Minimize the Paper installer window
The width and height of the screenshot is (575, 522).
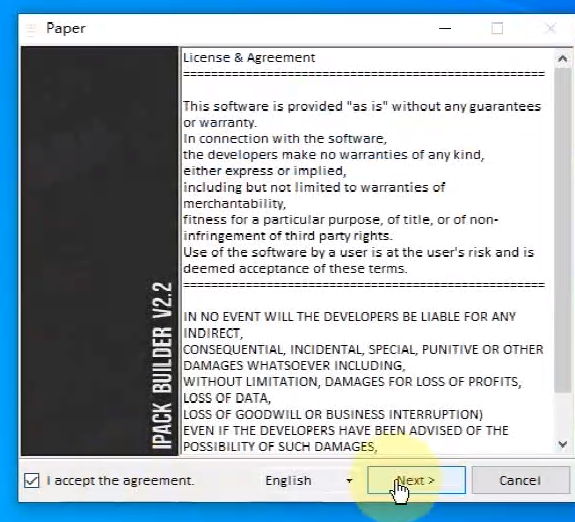(x=445, y=28)
